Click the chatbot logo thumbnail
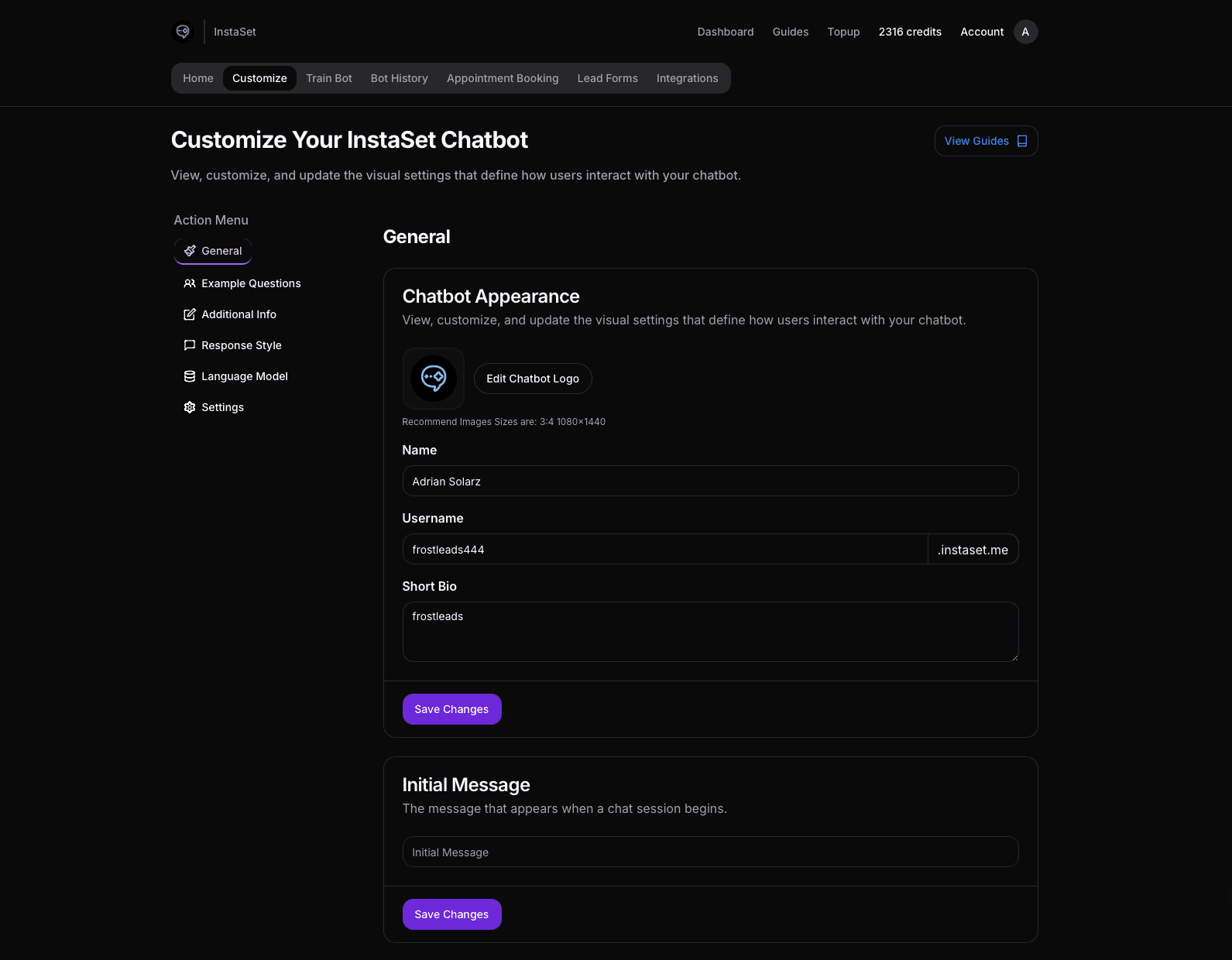This screenshot has width=1232, height=960. click(434, 379)
